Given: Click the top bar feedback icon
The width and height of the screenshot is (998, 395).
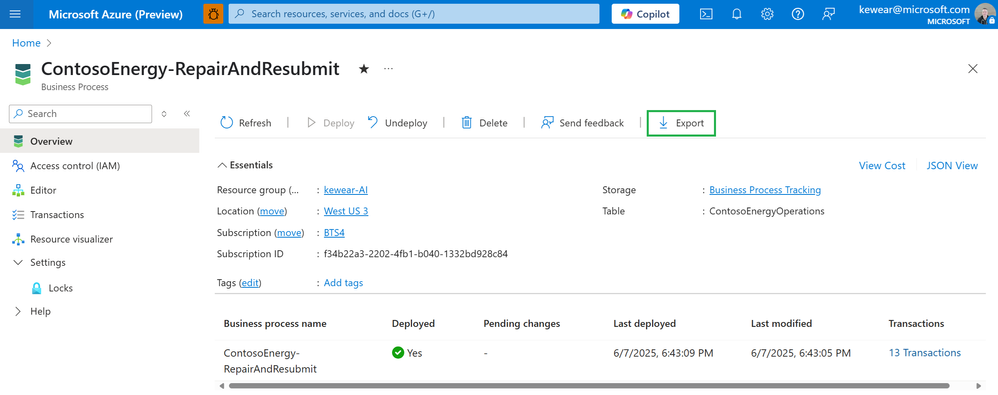Looking at the screenshot, I should pos(828,14).
